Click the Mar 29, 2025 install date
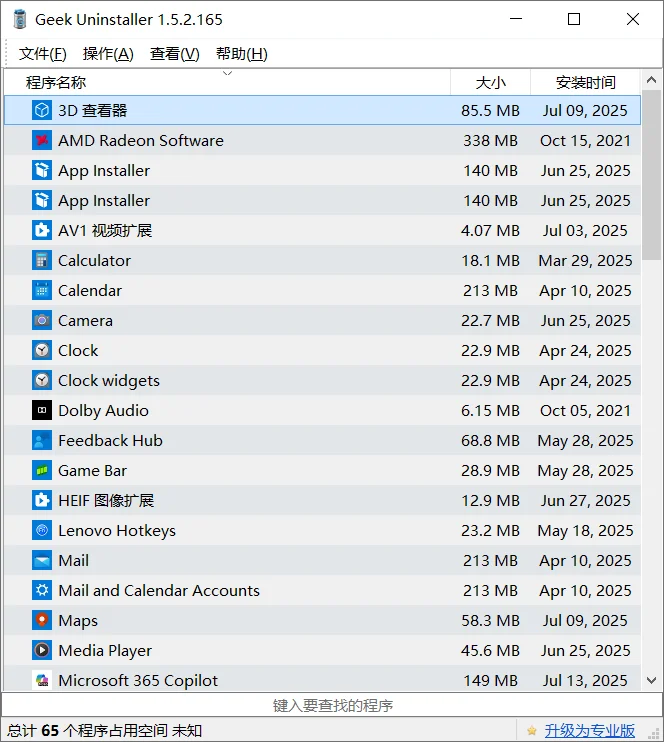The width and height of the screenshot is (664, 742). coord(585,260)
